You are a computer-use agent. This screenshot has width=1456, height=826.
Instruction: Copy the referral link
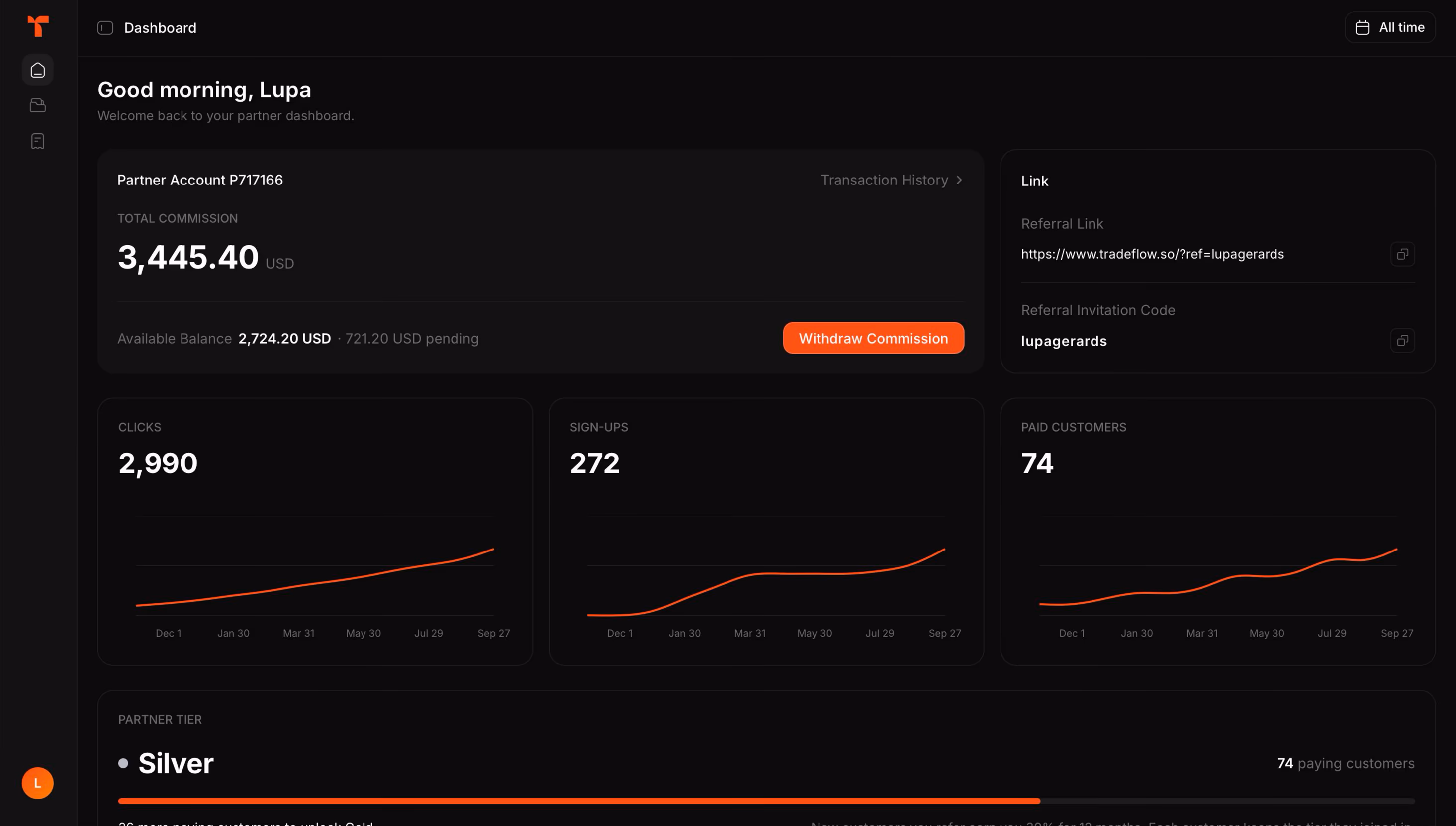pos(1403,254)
